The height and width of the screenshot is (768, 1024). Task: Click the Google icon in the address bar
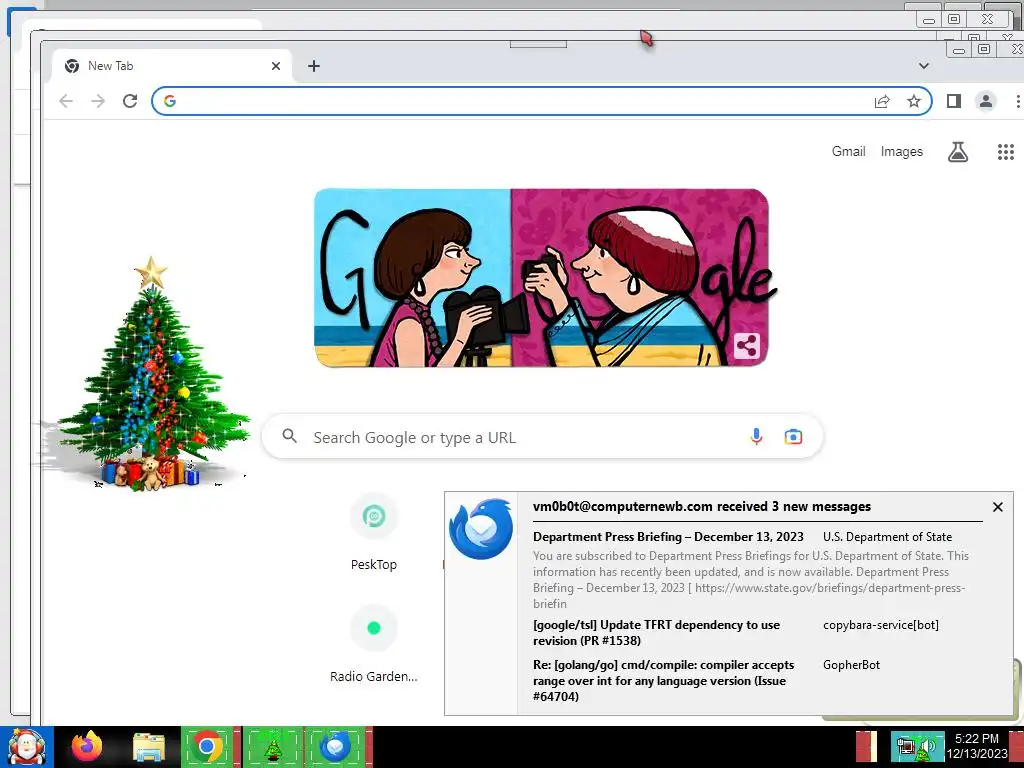[170, 101]
